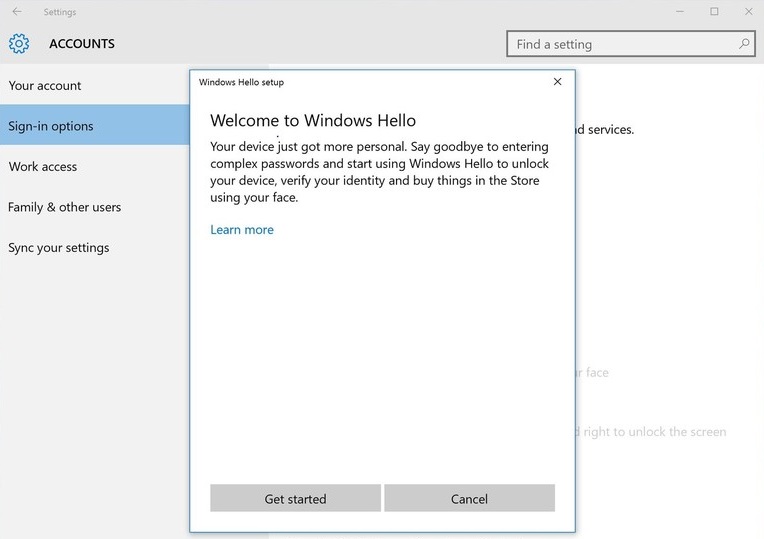
Task: Click the Windows Hello setup title text
Action: coord(241,82)
